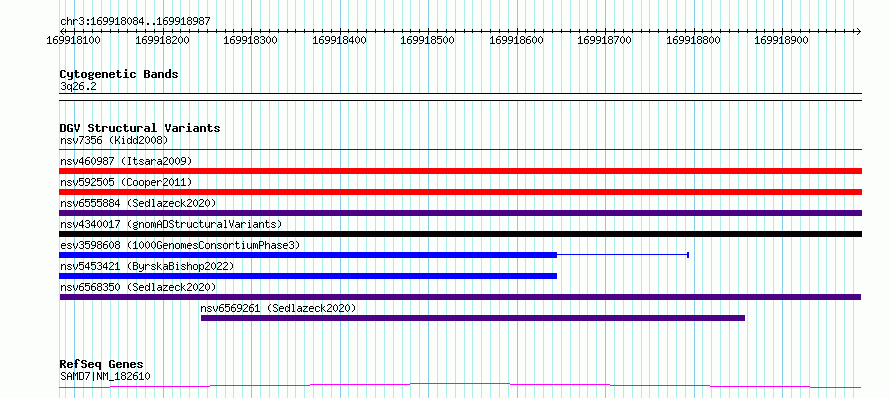Open the SAMD7|NM_182610 gene label
The width and height of the screenshot is (890, 398).
click(105, 376)
